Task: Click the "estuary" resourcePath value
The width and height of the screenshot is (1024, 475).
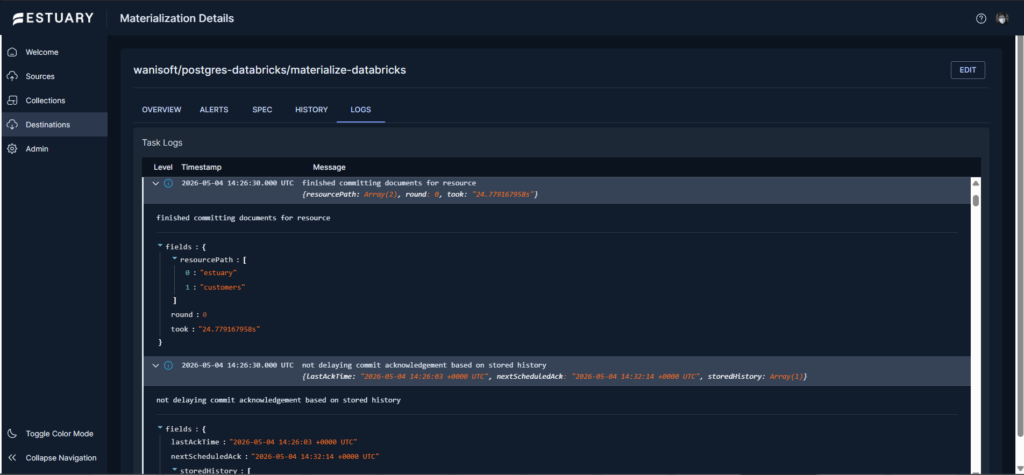Action: point(218,273)
